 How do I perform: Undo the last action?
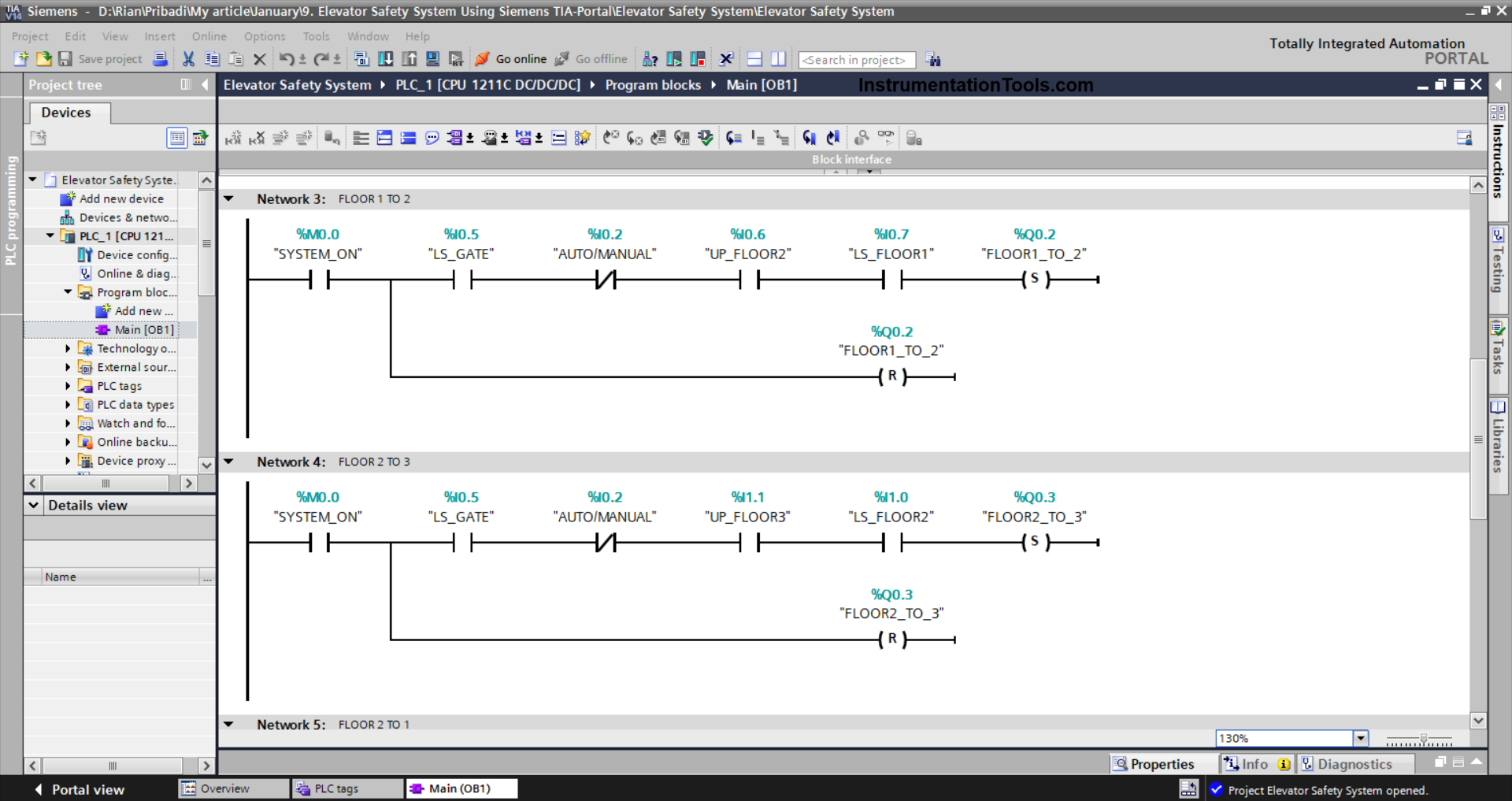pyautogui.click(x=287, y=59)
